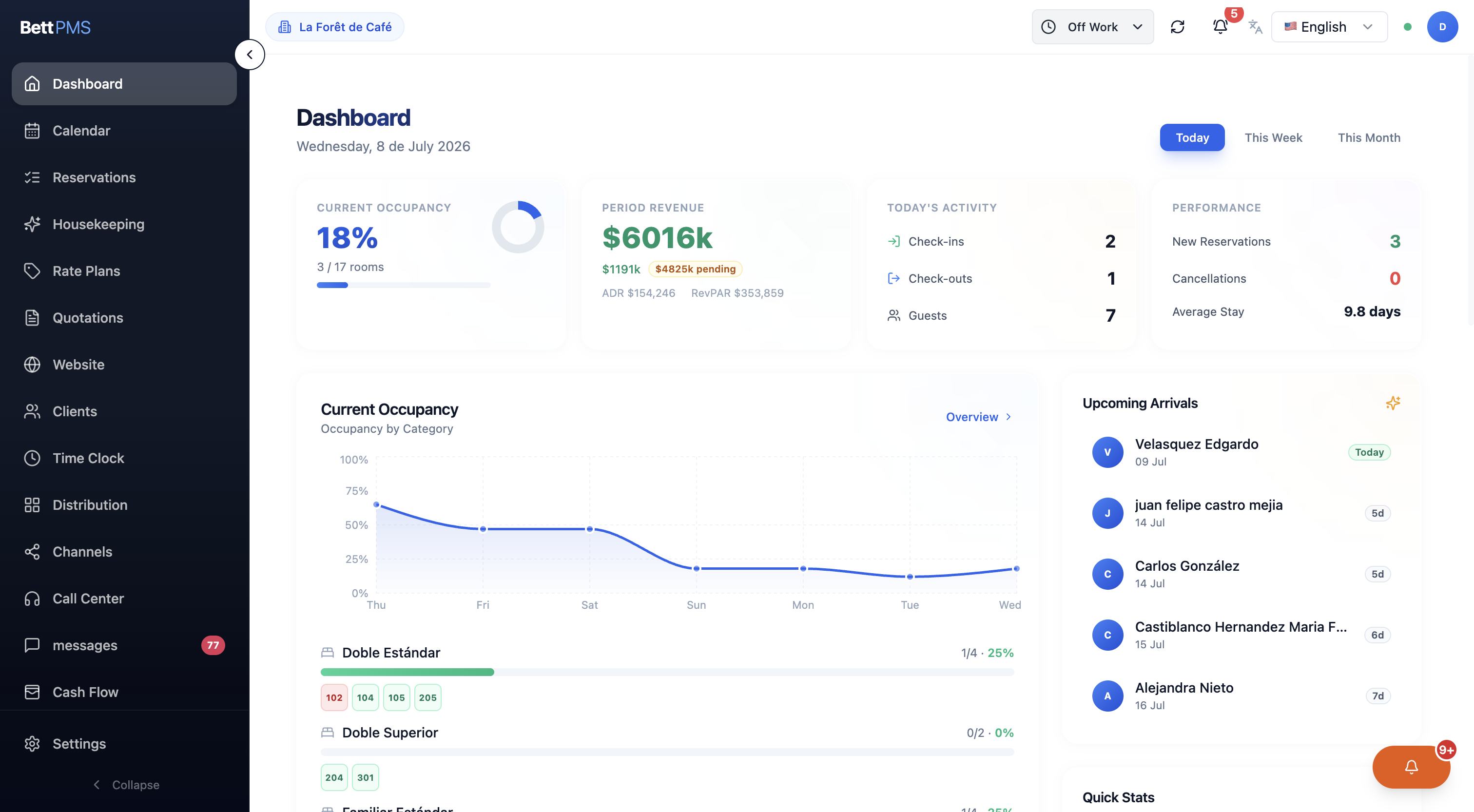1474x812 pixels.
Task: Click room 105 chip
Action: tap(397, 697)
